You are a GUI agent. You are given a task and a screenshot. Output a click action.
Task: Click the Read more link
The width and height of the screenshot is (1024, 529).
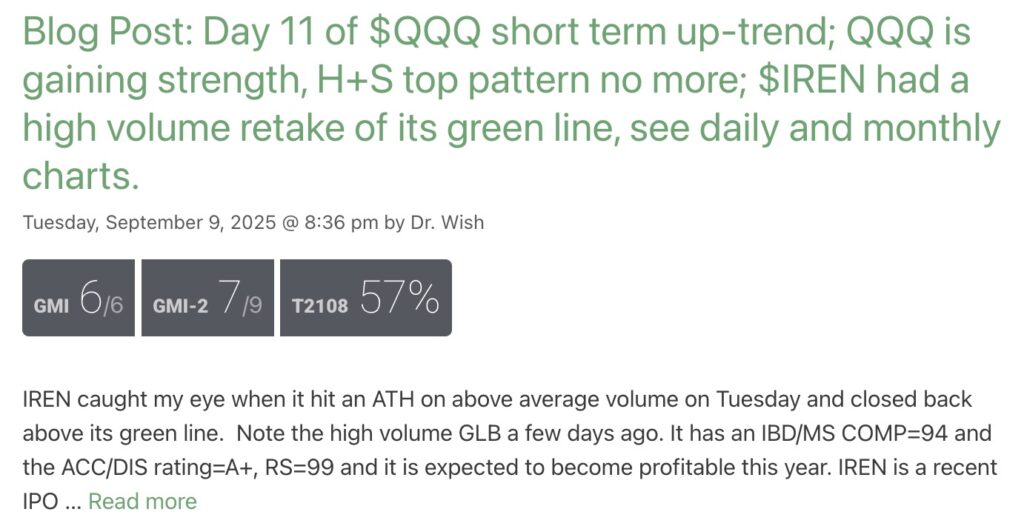pyautogui.click(x=142, y=502)
